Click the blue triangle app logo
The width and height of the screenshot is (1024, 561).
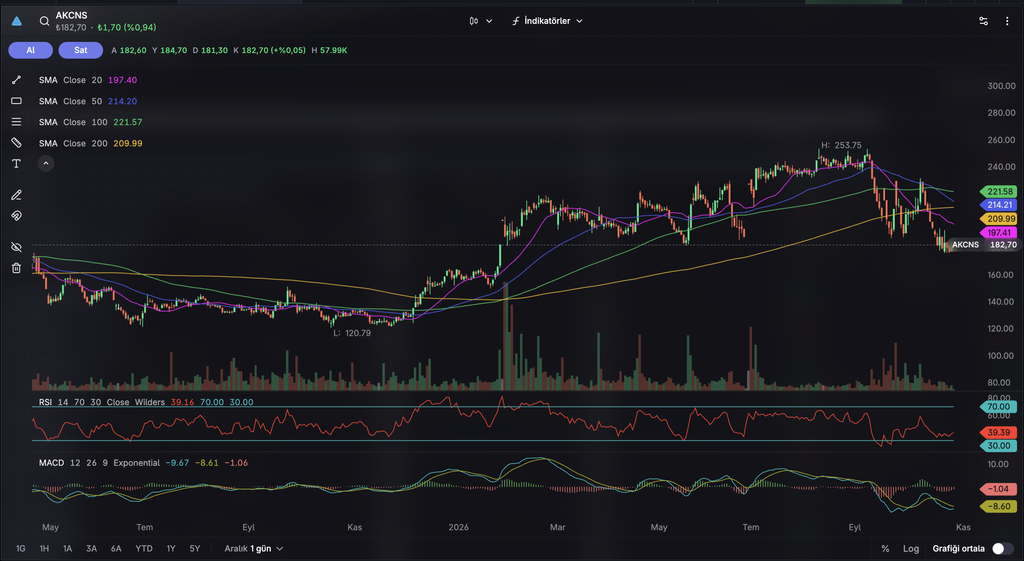point(17,21)
